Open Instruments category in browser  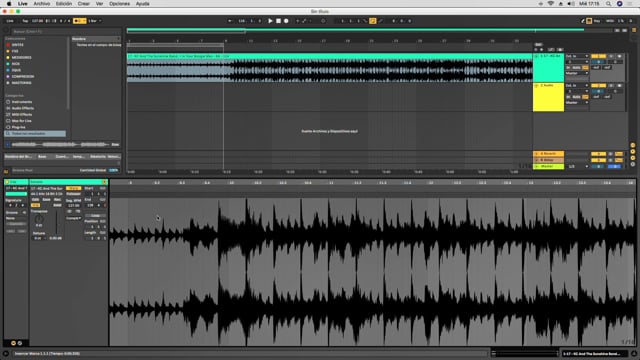tap(22, 102)
